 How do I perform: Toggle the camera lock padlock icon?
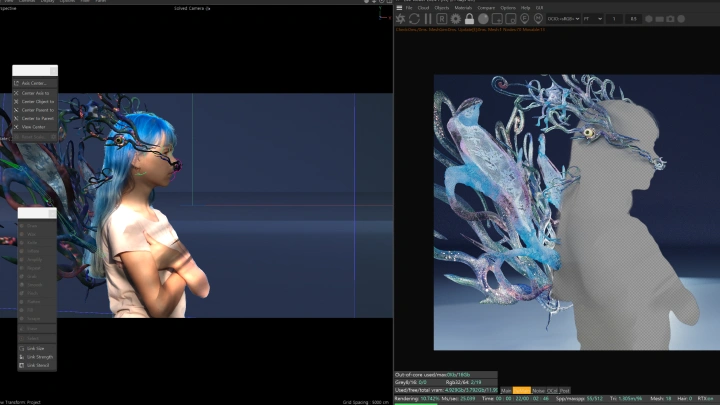point(469,19)
